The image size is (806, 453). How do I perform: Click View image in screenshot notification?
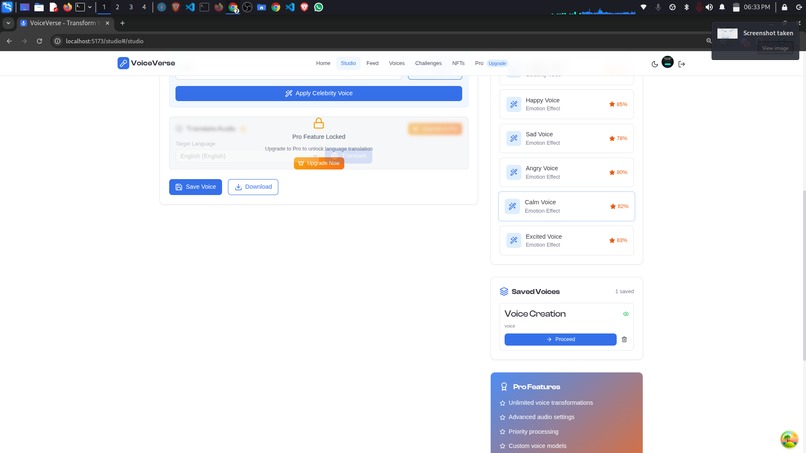pyautogui.click(x=775, y=48)
